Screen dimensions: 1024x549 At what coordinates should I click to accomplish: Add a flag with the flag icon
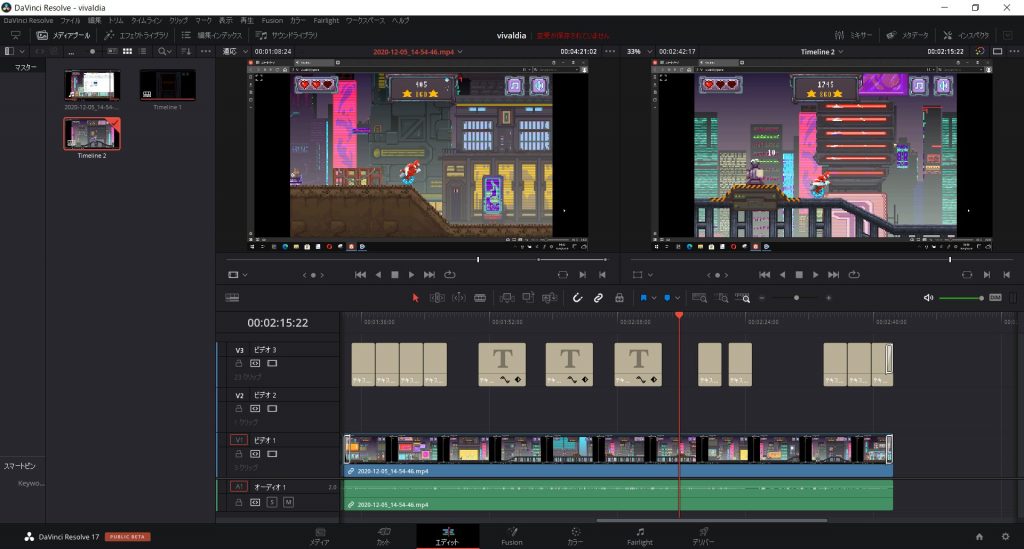pyautogui.click(x=643, y=298)
